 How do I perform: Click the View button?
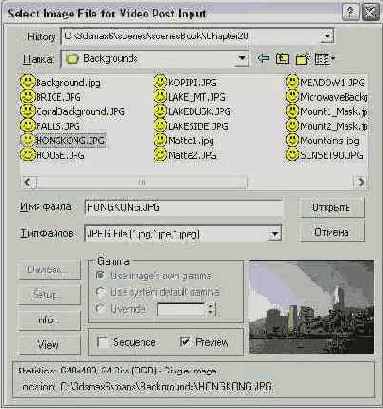coord(49,345)
